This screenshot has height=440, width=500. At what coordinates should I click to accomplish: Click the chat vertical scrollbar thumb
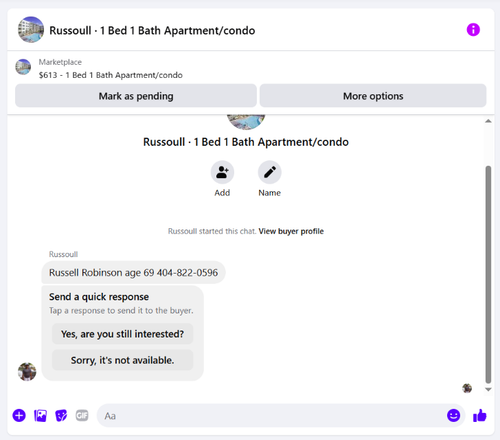488,275
